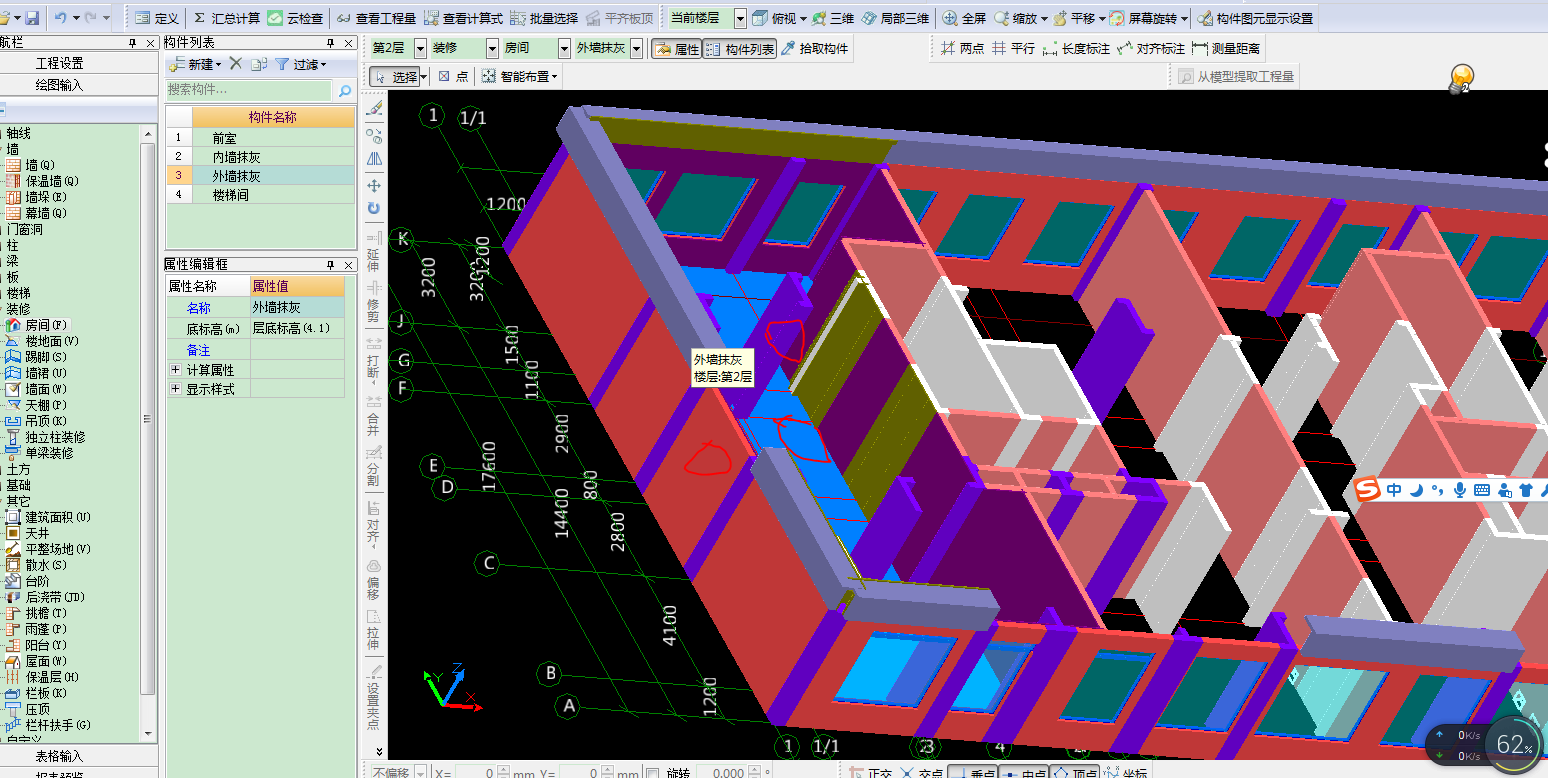The height and width of the screenshot is (778, 1548).
Task: Click the search magnifier icon
Action: pyautogui.click(x=344, y=90)
